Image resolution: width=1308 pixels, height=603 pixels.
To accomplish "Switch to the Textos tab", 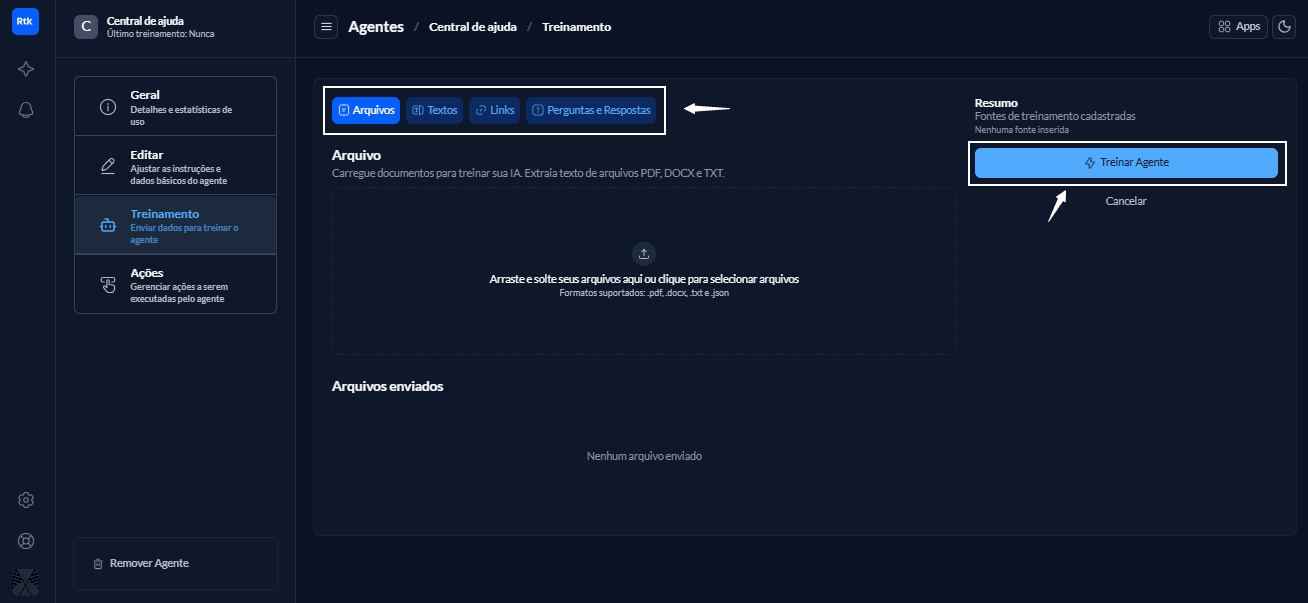I will pyautogui.click(x=434, y=110).
